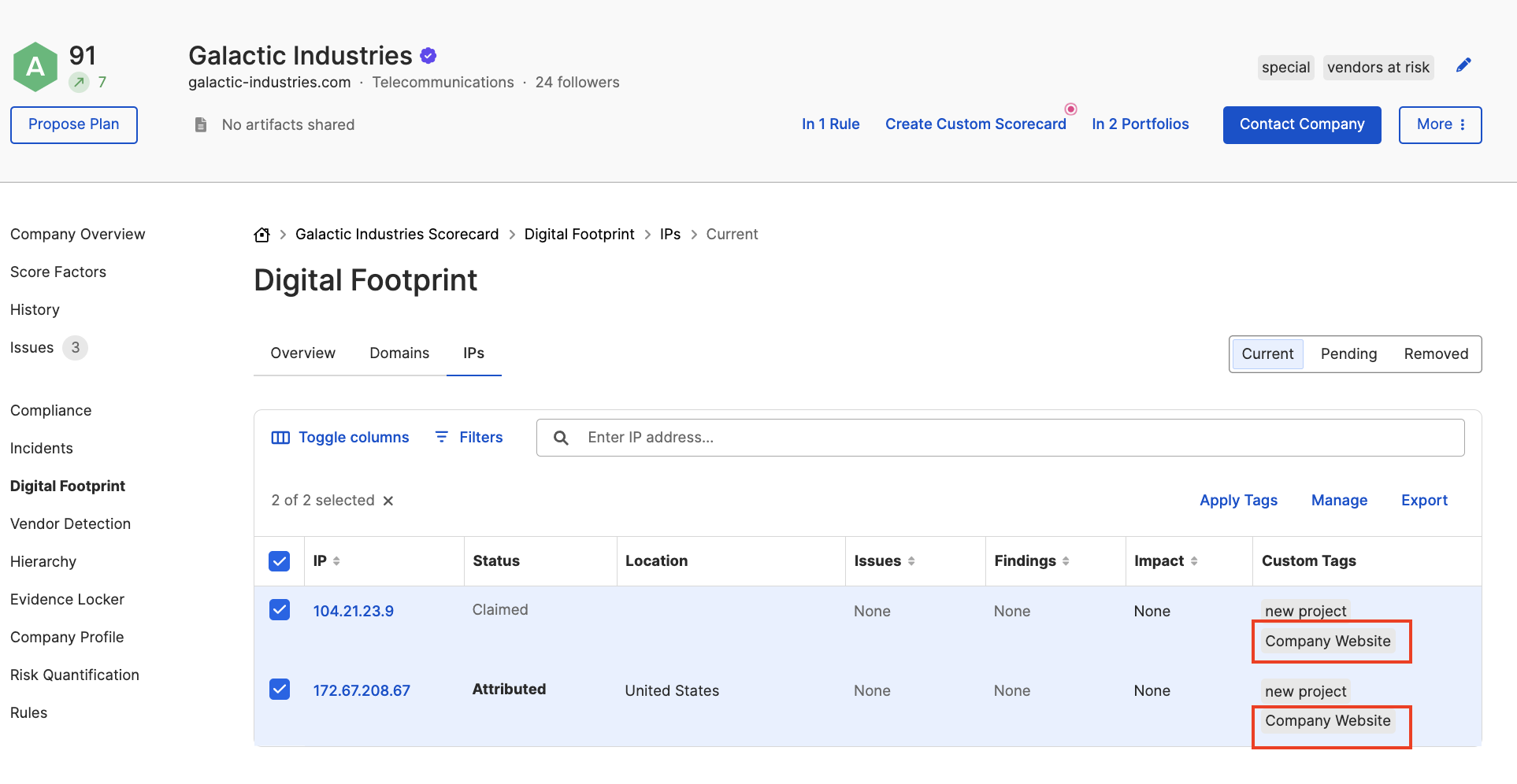Screen dimensions: 1517x784
Task: Open Company Overview in sidebar
Action: (78, 235)
